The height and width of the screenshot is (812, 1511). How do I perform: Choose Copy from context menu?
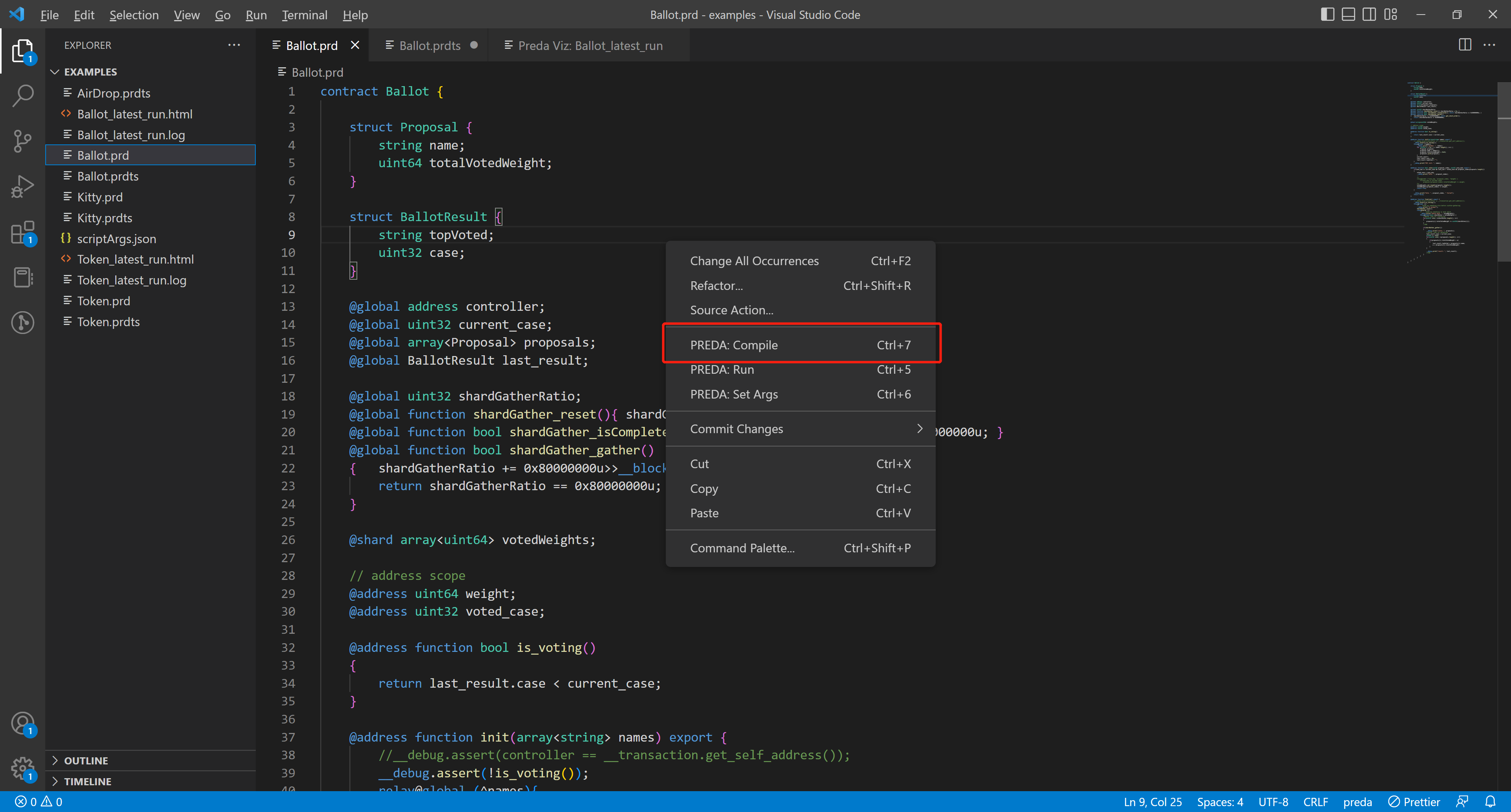[801, 488]
